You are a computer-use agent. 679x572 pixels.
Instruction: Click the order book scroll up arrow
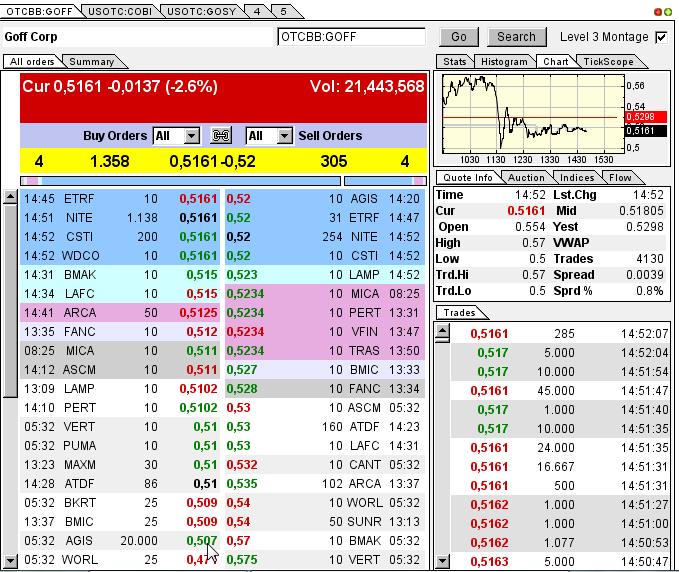pos(10,197)
